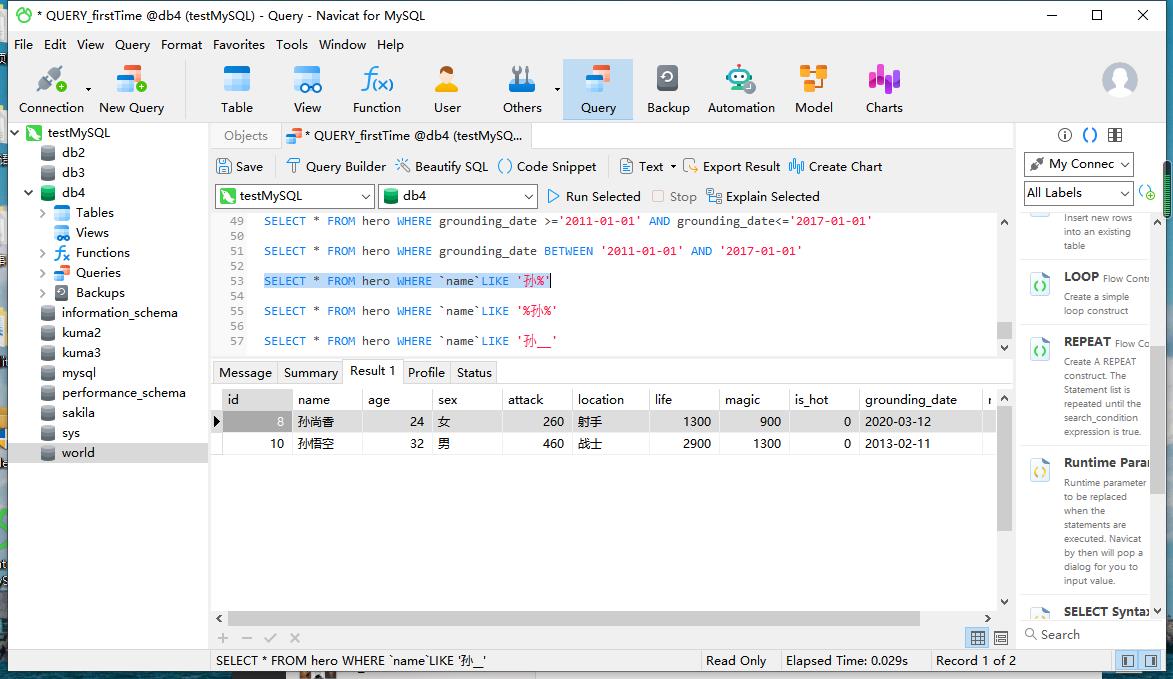Open the Backup toolbar icon

[668, 89]
